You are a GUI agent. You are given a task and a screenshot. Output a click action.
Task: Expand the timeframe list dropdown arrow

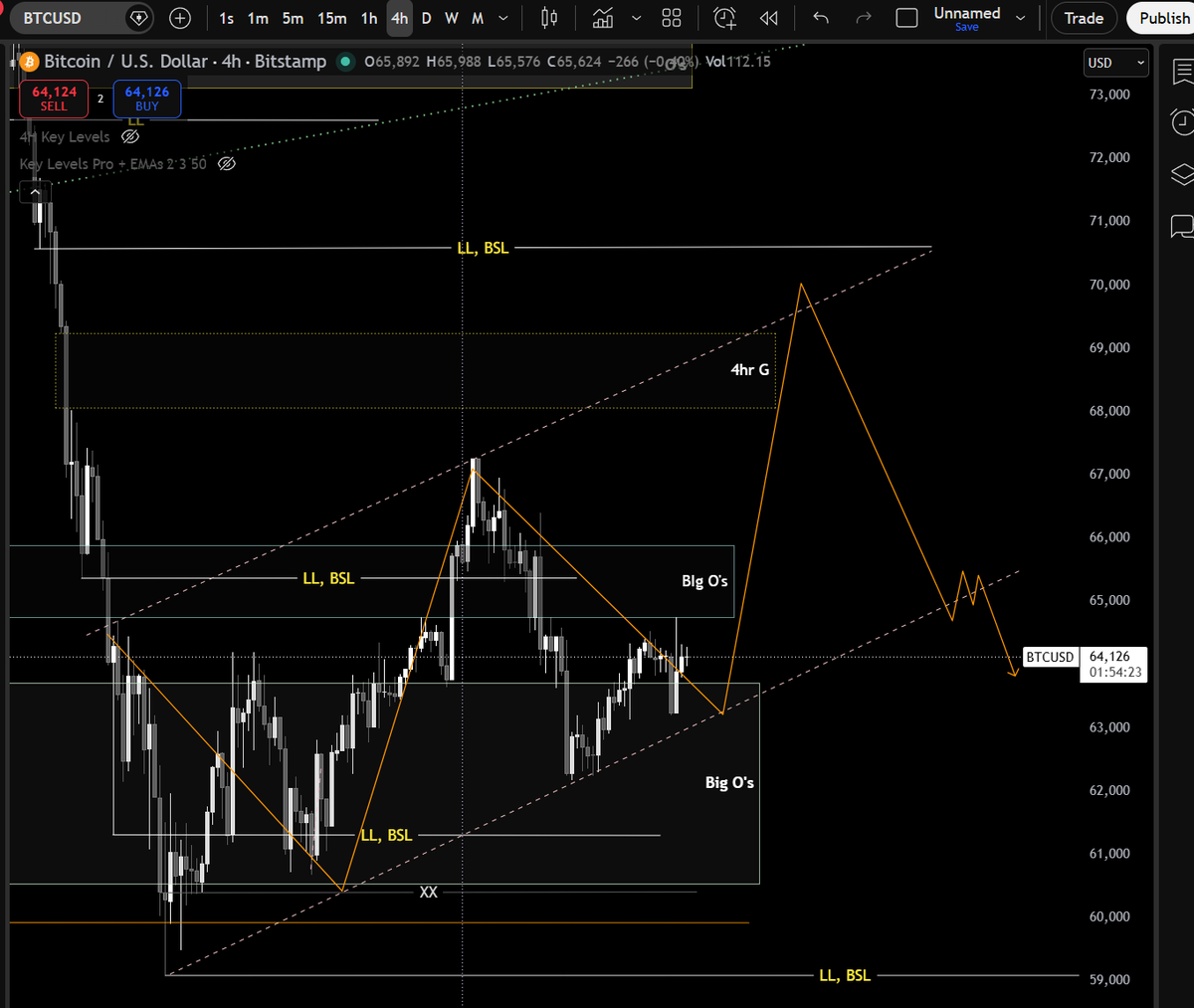[503, 18]
